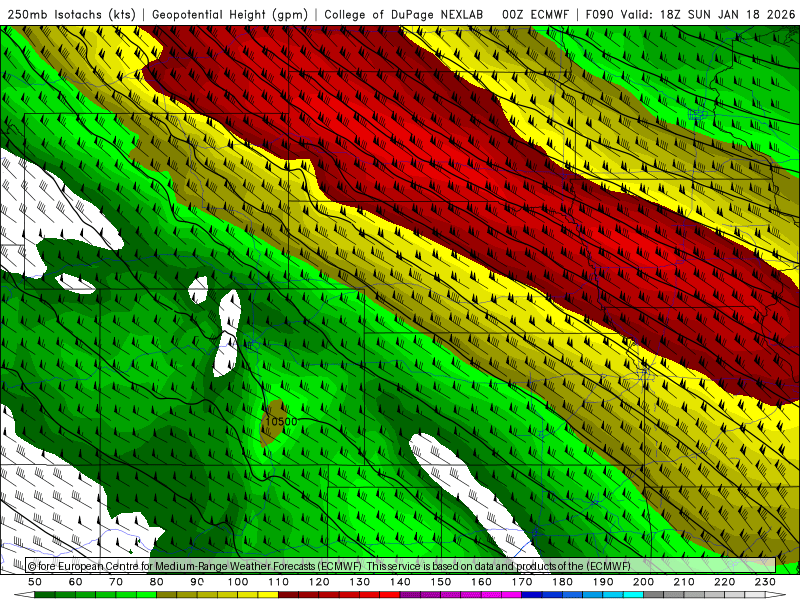The width and height of the screenshot is (800, 600).
Task: Click the '250mb Isotachs (kts)' title text
Action: [x=71, y=15]
